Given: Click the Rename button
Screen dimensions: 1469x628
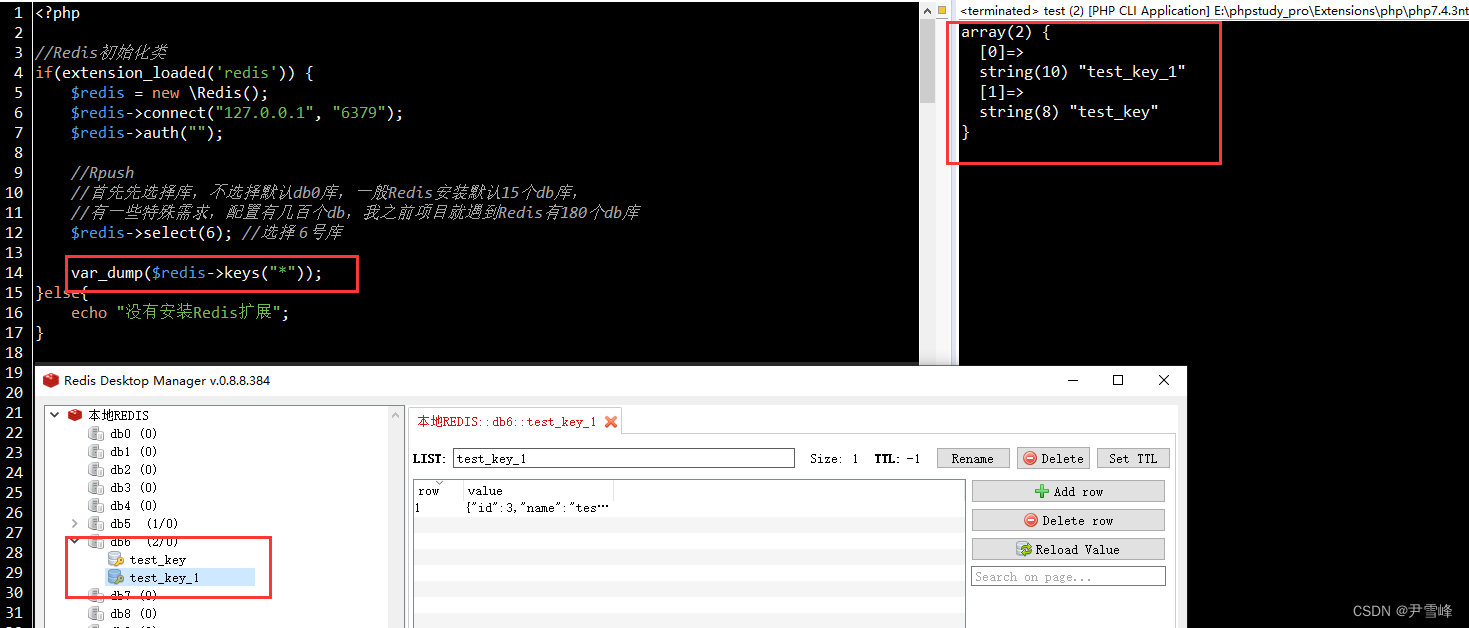Looking at the screenshot, I should click(972, 457).
